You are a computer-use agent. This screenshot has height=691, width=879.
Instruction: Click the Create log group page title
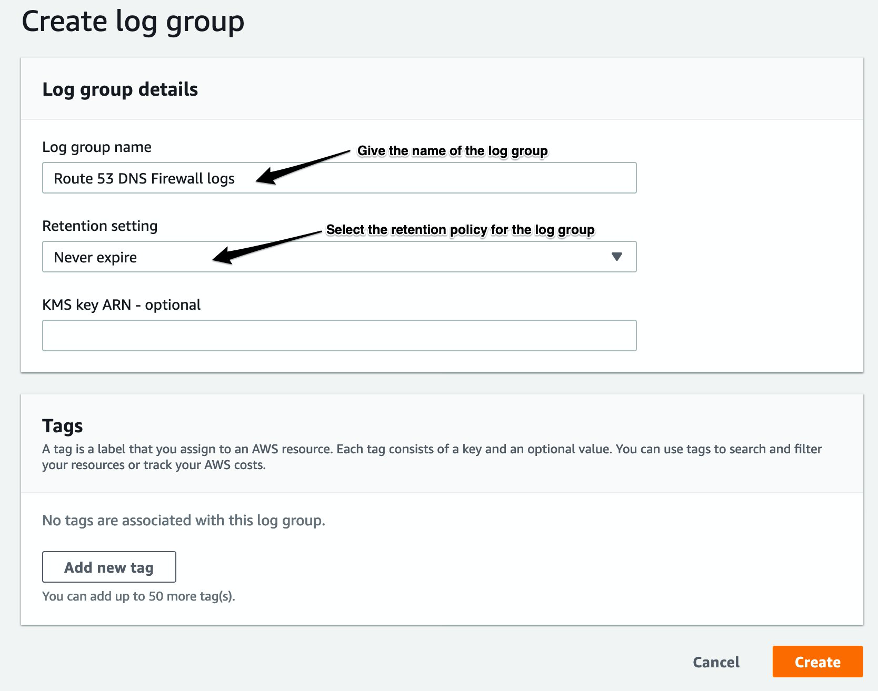(x=133, y=21)
